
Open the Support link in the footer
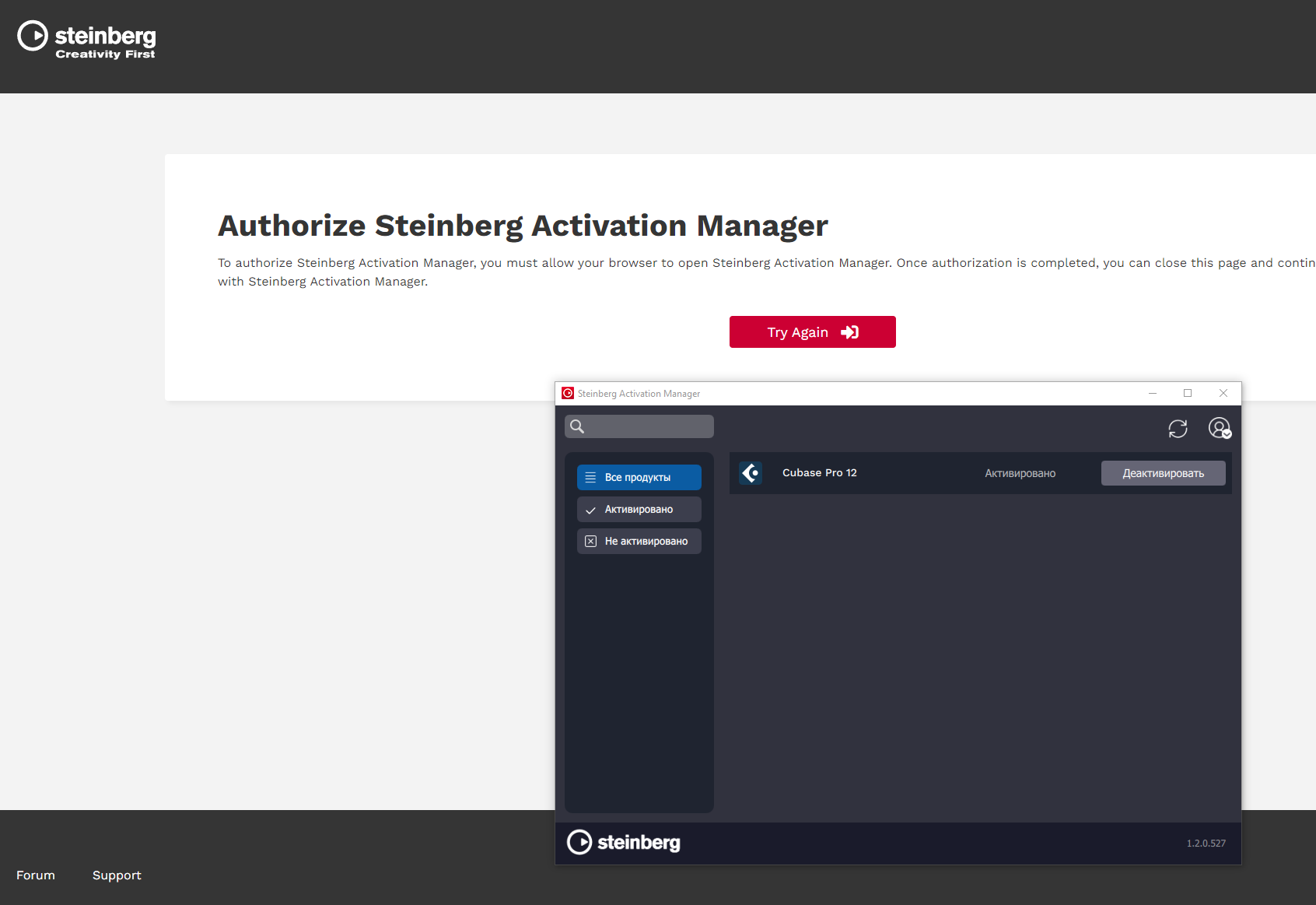click(x=117, y=875)
